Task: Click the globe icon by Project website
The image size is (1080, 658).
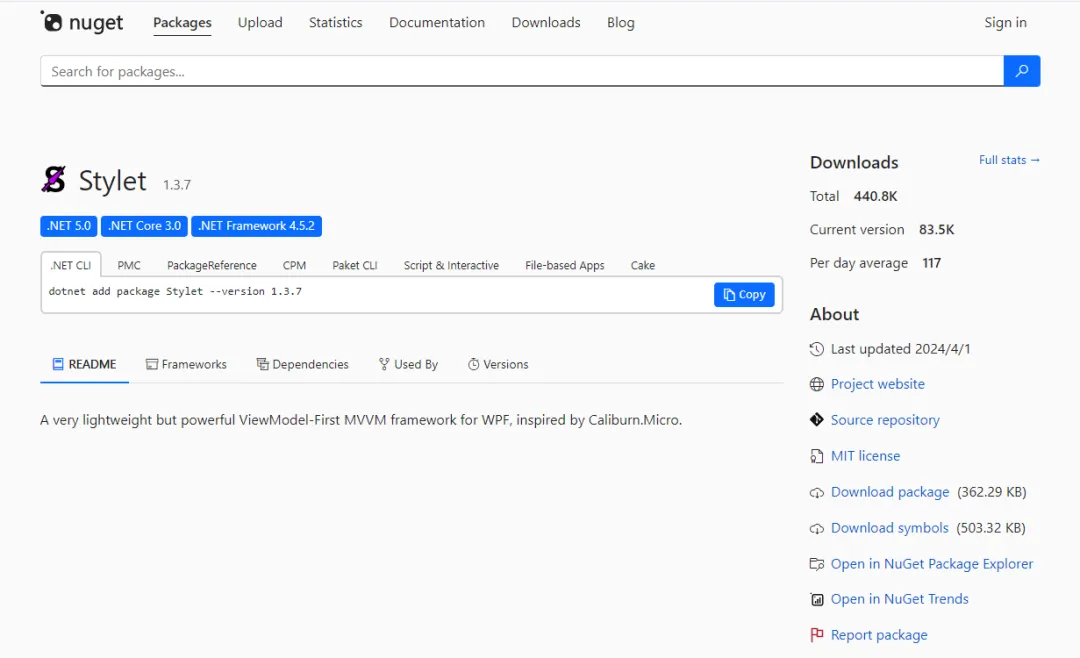Action: point(817,384)
